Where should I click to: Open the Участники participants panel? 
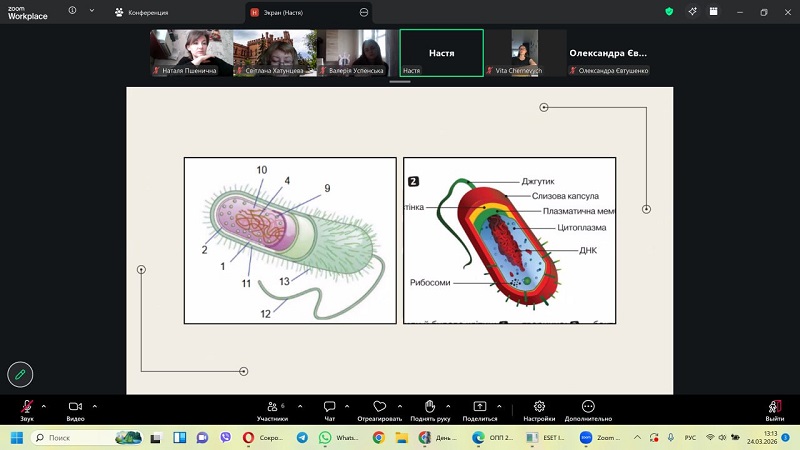point(271,408)
